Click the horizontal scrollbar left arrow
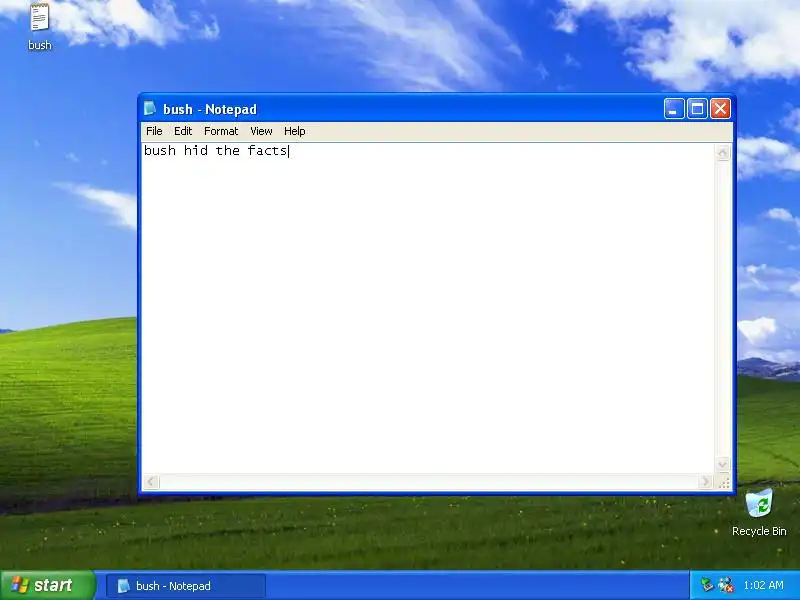This screenshot has height=600, width=800. pos(152,482)
